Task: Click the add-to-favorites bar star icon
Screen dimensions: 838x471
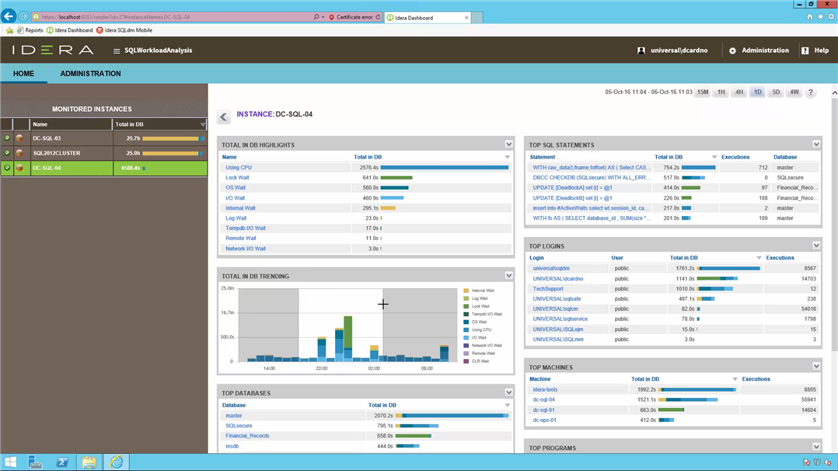Action: pos(9,30)
